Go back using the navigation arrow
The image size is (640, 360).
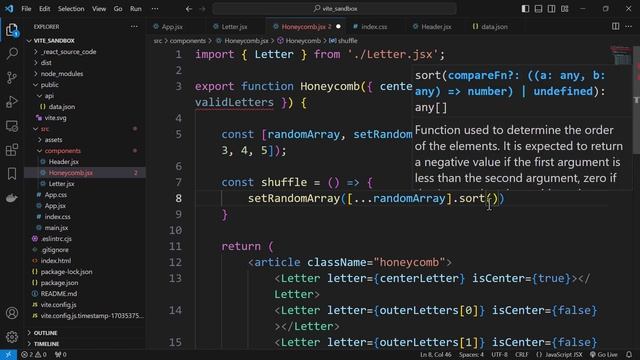pyautogui.click(x=189, y=9)
